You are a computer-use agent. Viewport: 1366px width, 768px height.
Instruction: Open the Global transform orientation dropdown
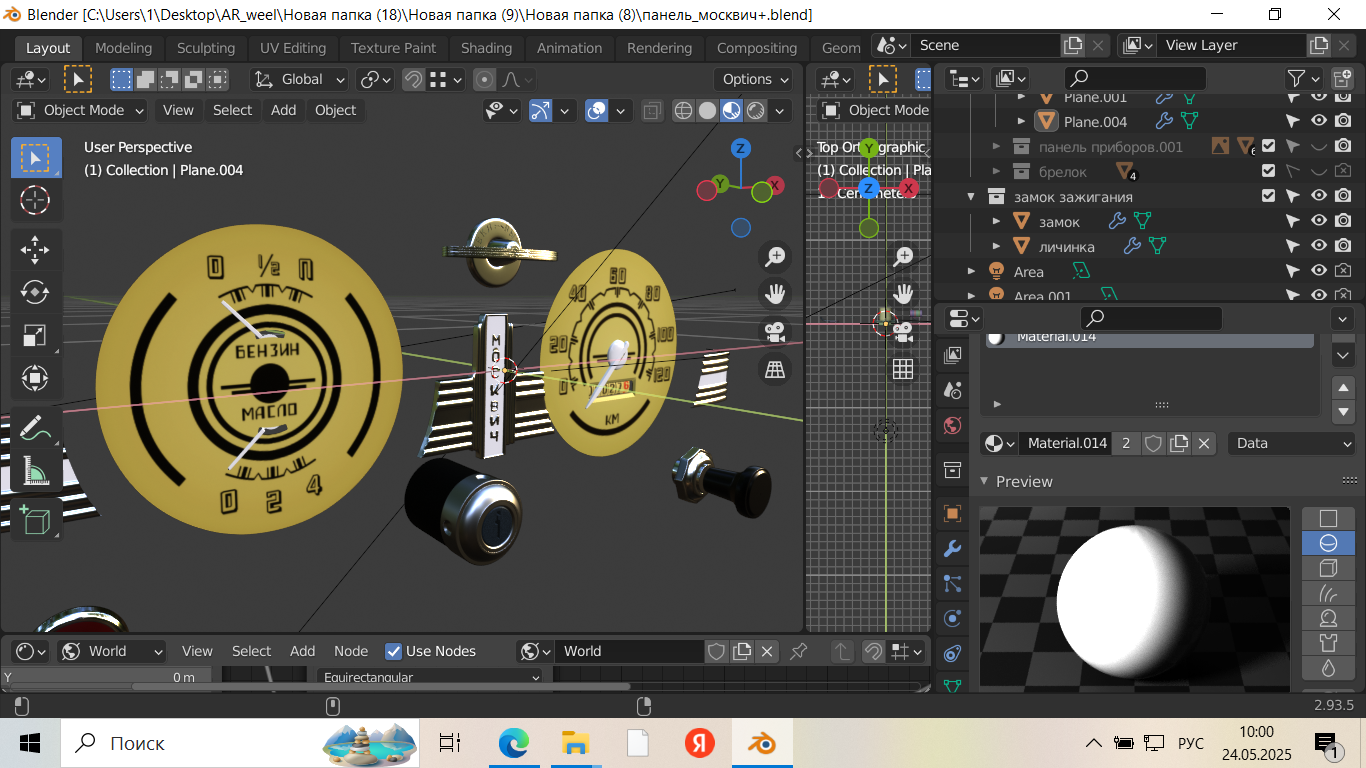(300, 79)
